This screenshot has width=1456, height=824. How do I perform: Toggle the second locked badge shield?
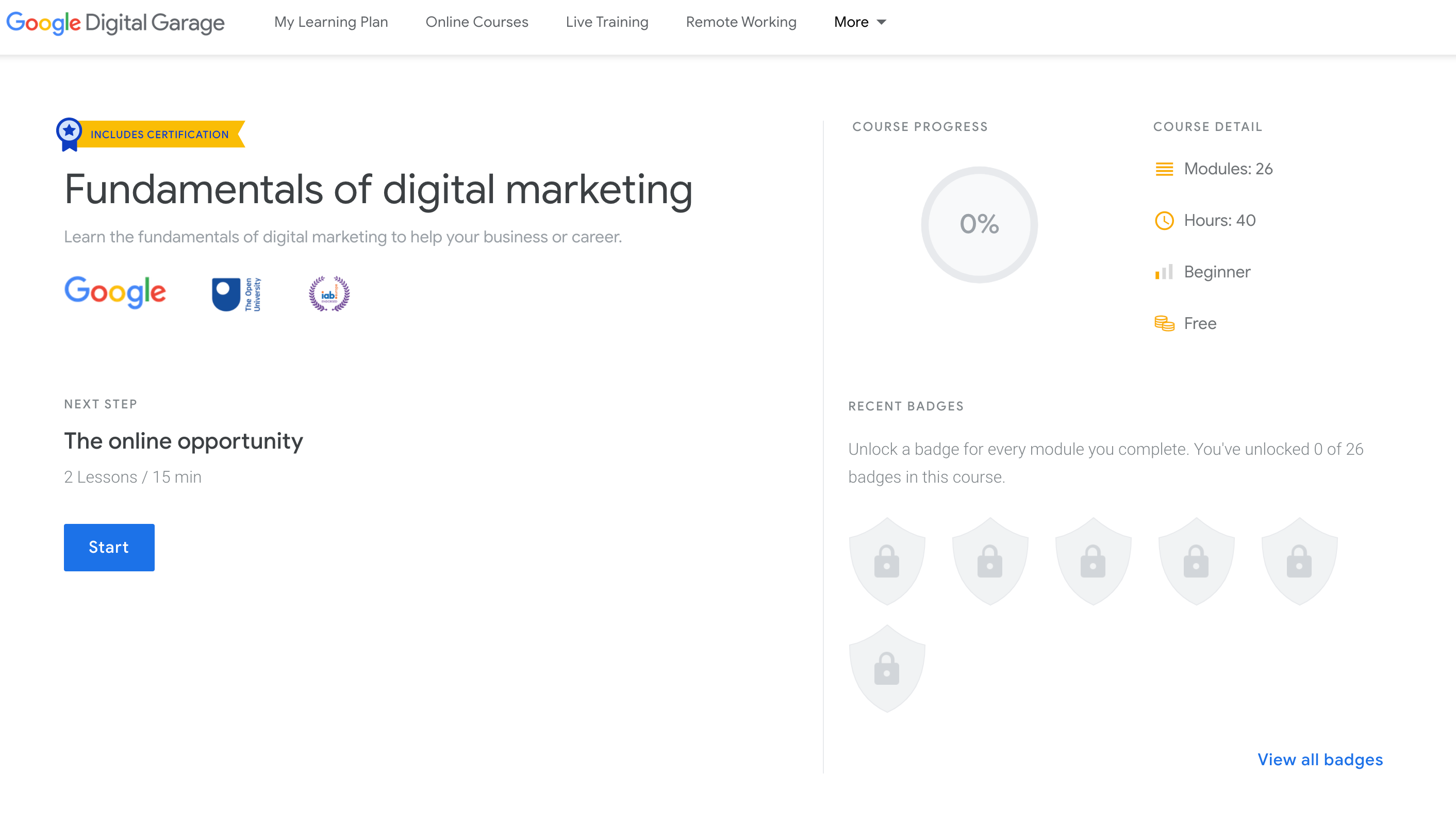point(990,560)
